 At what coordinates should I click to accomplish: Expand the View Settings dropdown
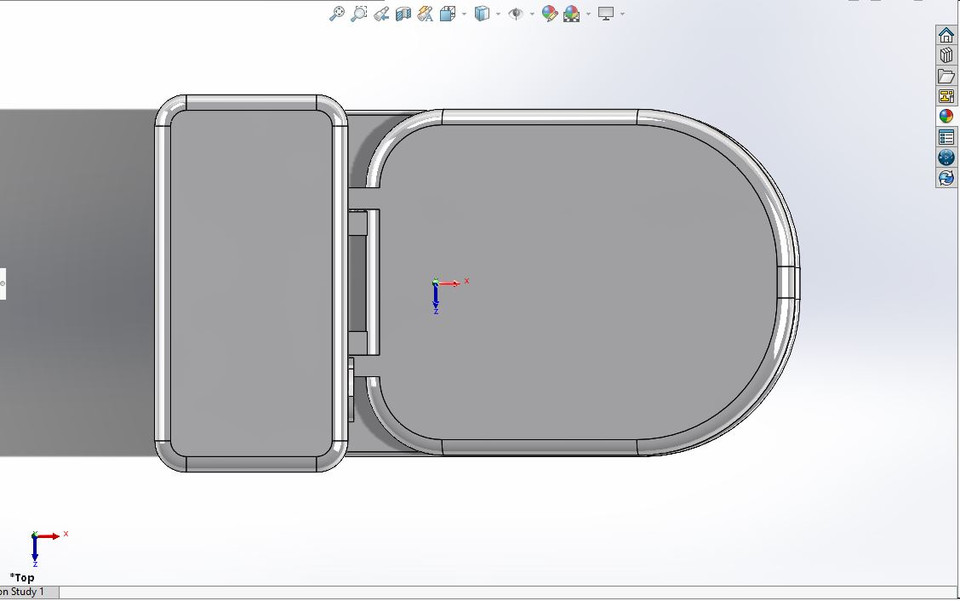coord(621,13)
